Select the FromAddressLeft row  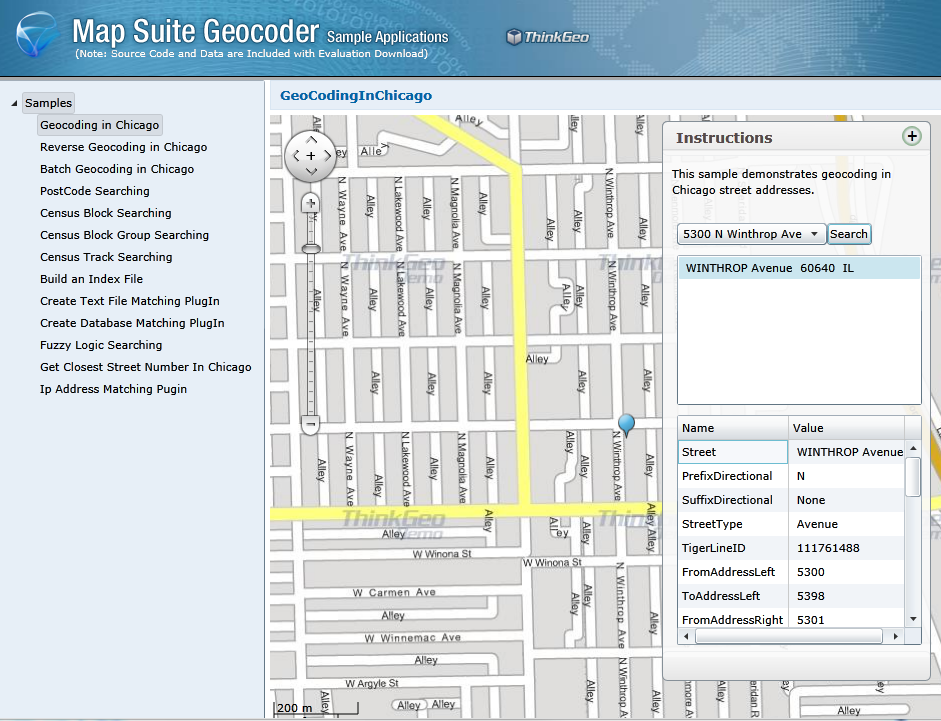point(791,572)
